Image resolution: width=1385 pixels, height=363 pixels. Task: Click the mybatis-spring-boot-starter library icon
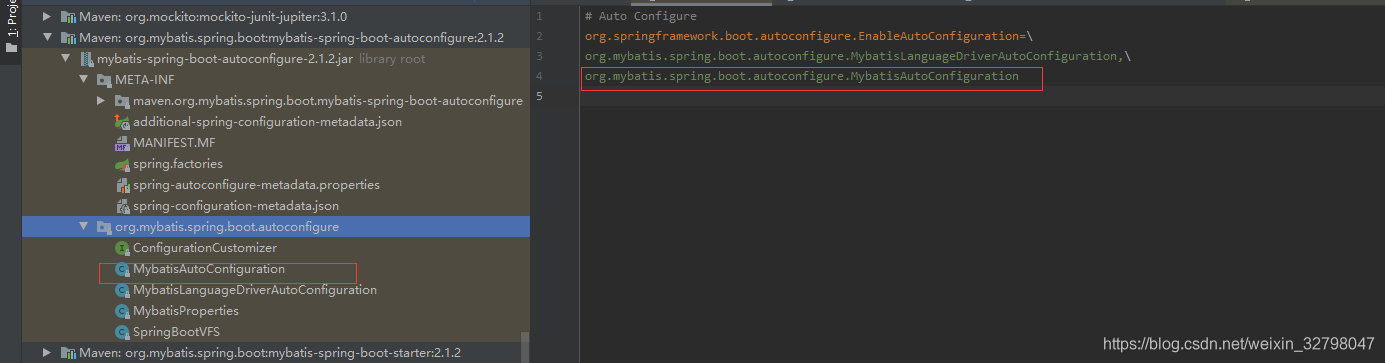(68, 353)
